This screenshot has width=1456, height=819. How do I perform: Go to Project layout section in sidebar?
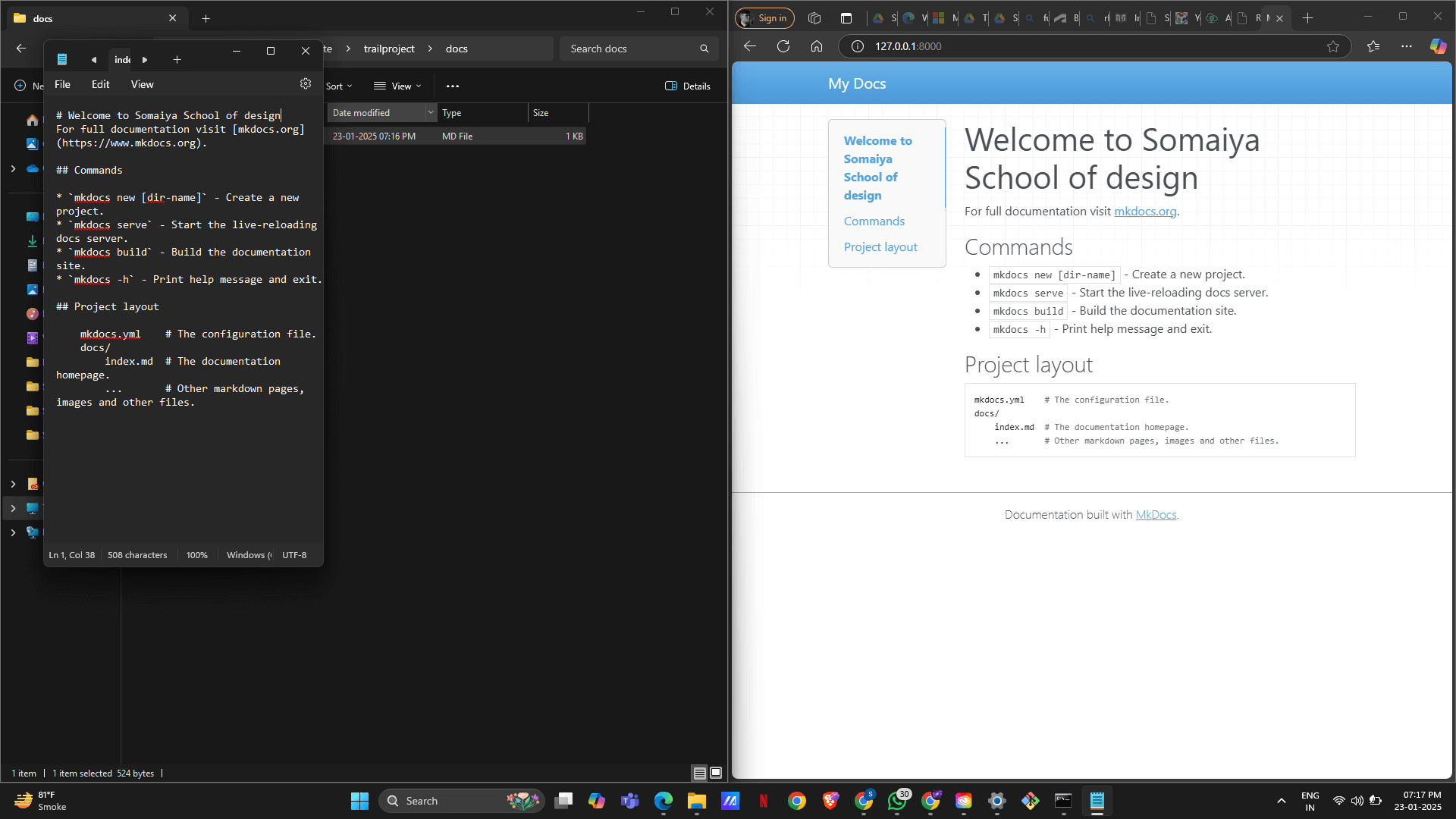(880, 246)
